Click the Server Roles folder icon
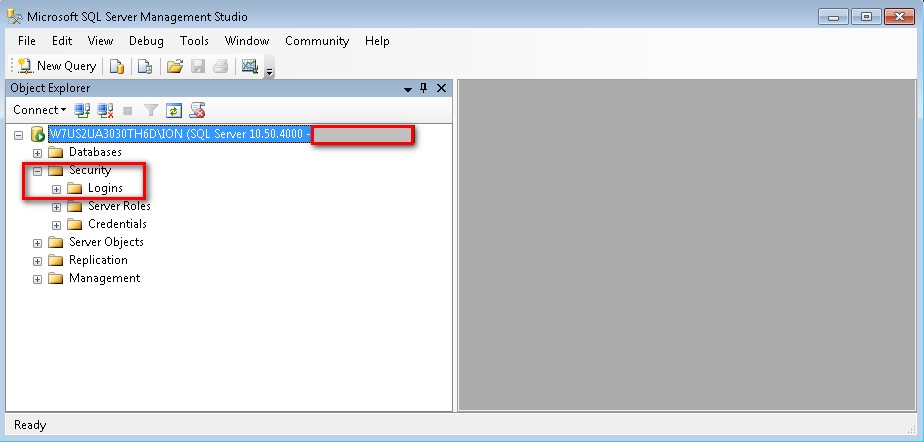Image resolution: width=924 pixels, height=442 pixels. (74, 206)
